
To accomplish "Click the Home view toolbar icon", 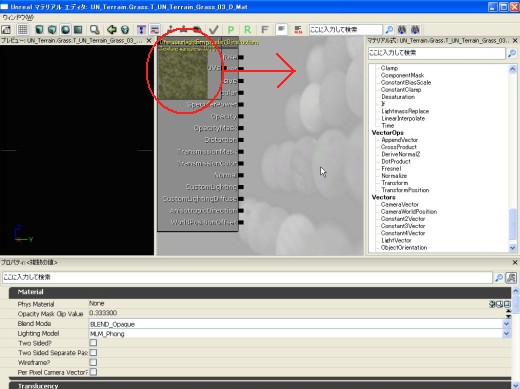I will (6, 30).
